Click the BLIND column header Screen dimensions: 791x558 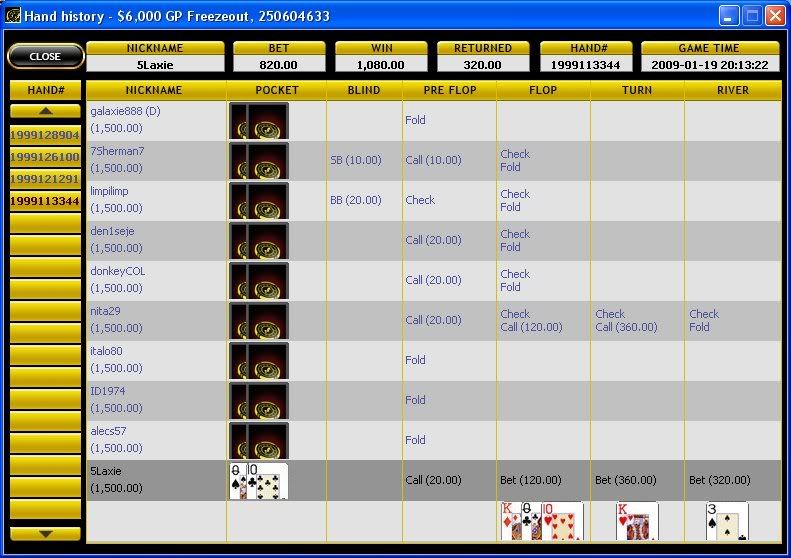point(364,90)
